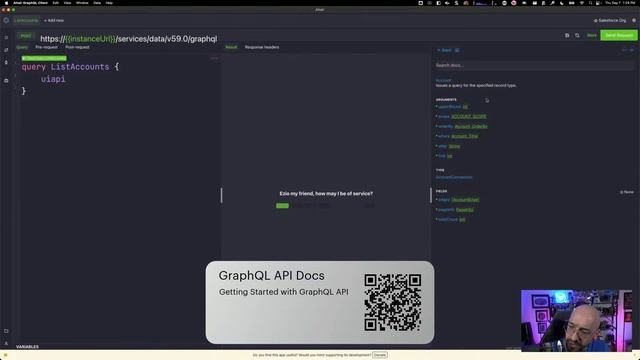The width and height of the screenshot is (640, 360).
Task: Open the None sort option in Fields
Action: coord(627,192)
